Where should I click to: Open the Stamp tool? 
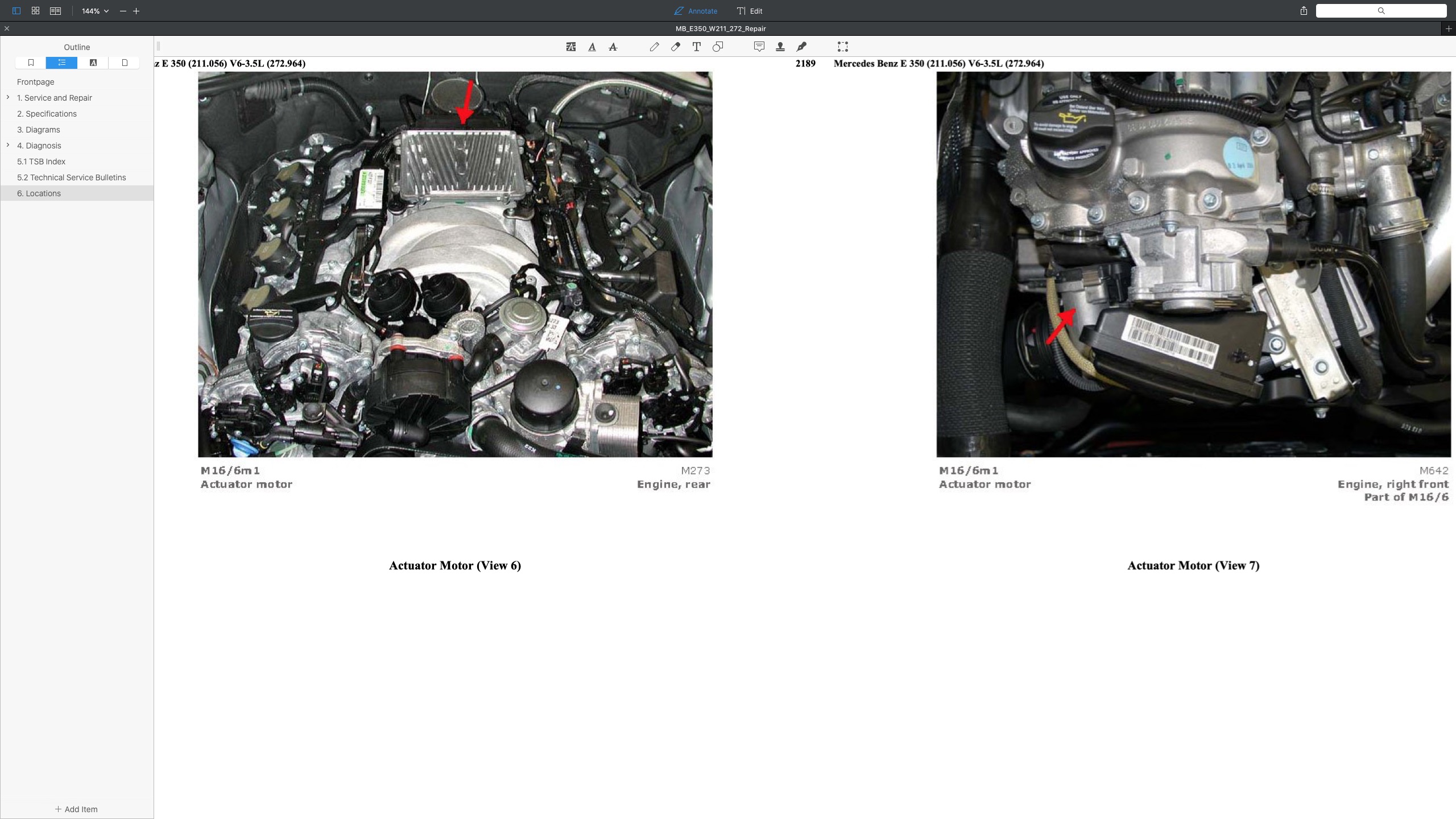tap(780, 47)
